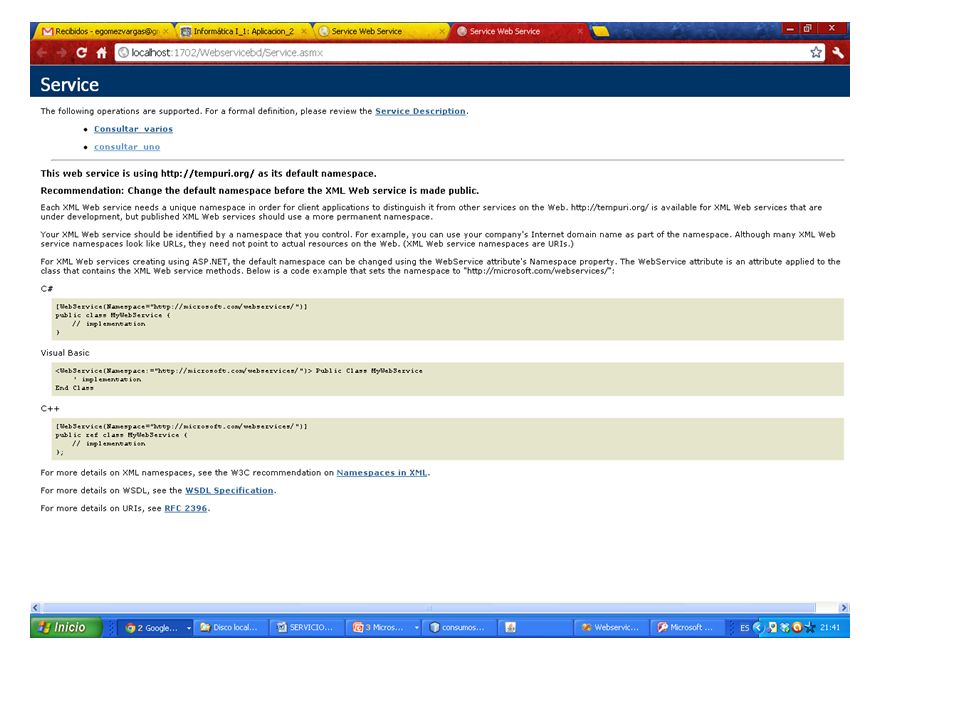Switch to the Informática I_1: Aplicacion_2 tab

243,31
